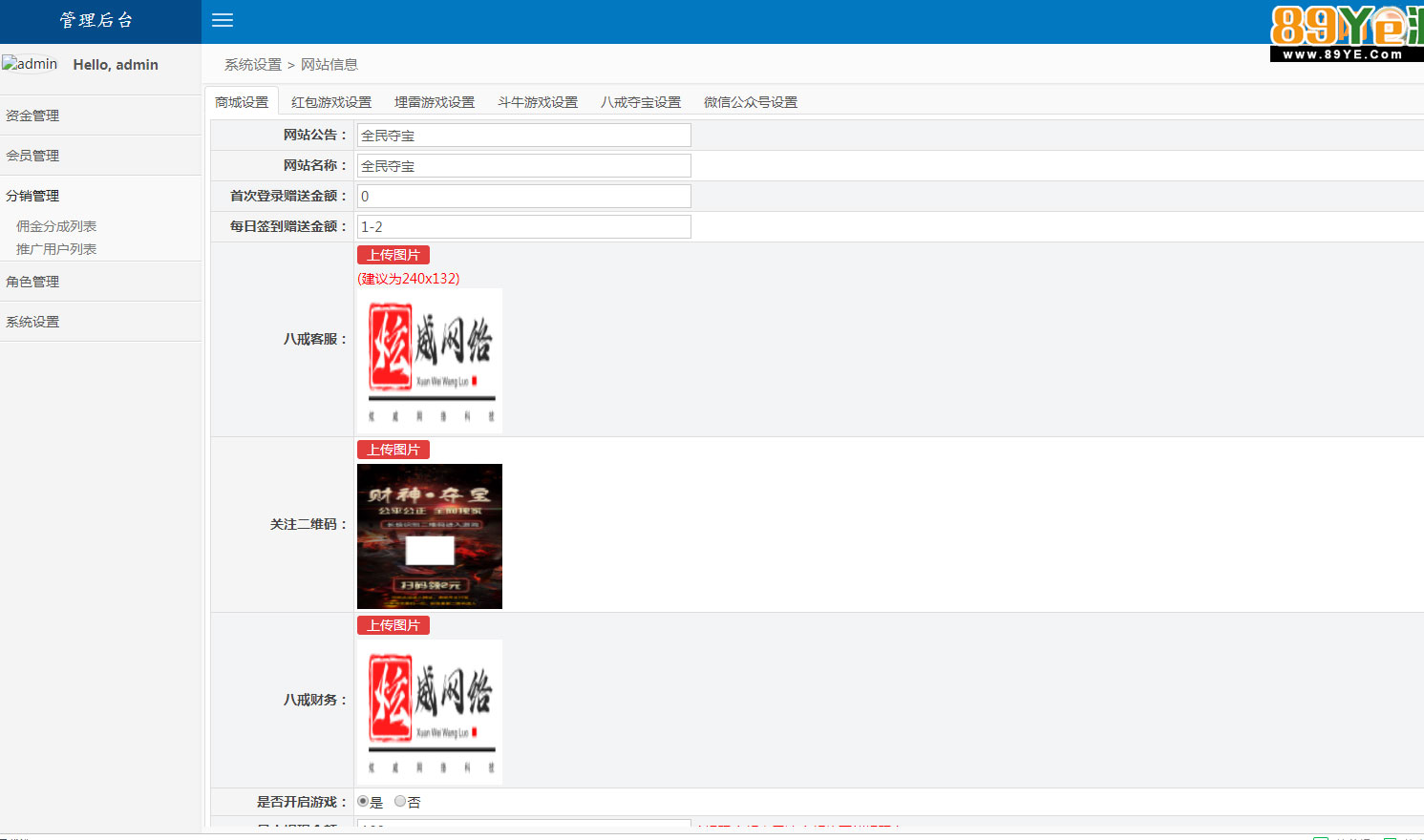
Task: Expand the 角色管理 sidebar section
Action: coord(100,282)
